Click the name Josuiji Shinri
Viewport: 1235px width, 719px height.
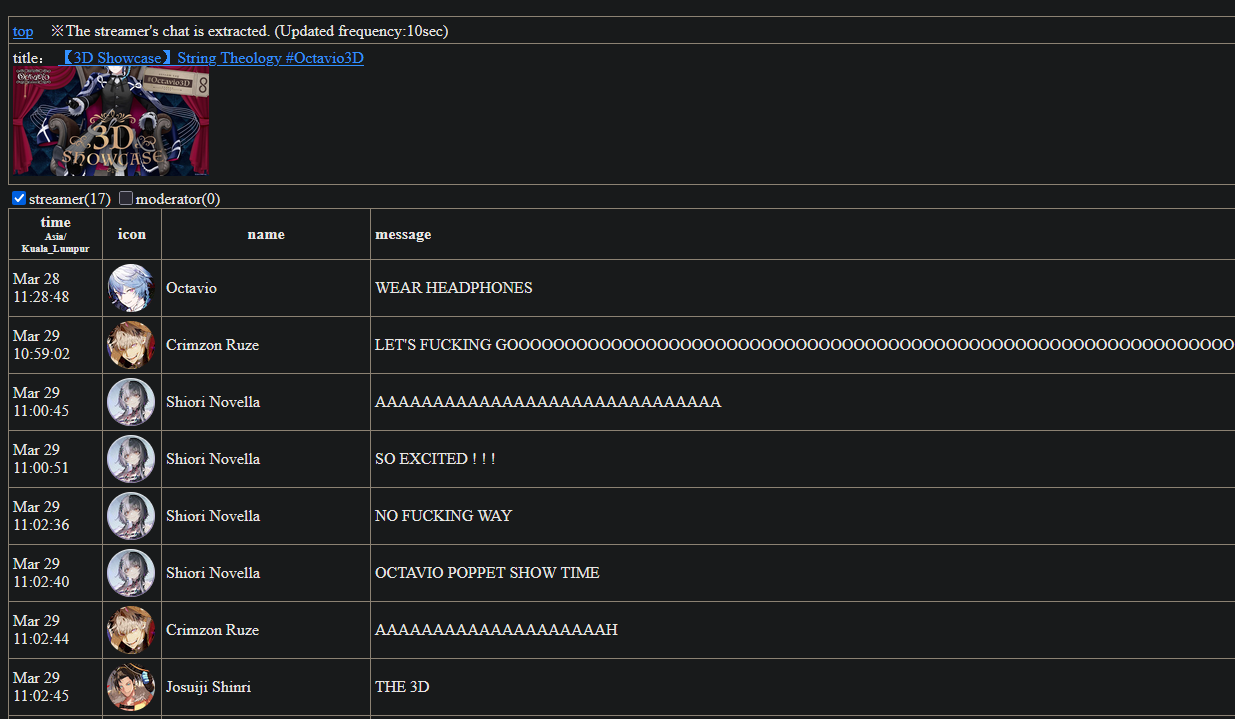point(208,687)
